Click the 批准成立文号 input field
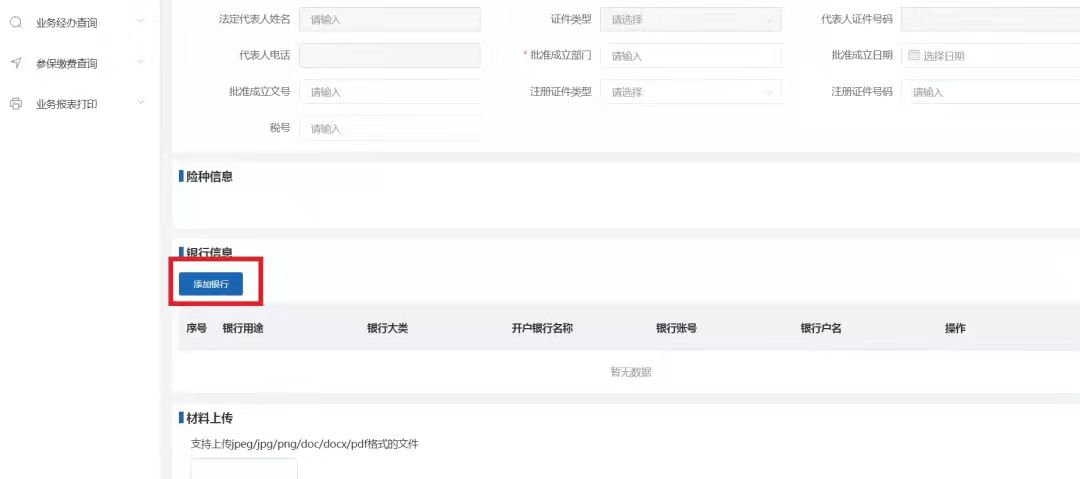1080x479 pixels. click(390, 92)
